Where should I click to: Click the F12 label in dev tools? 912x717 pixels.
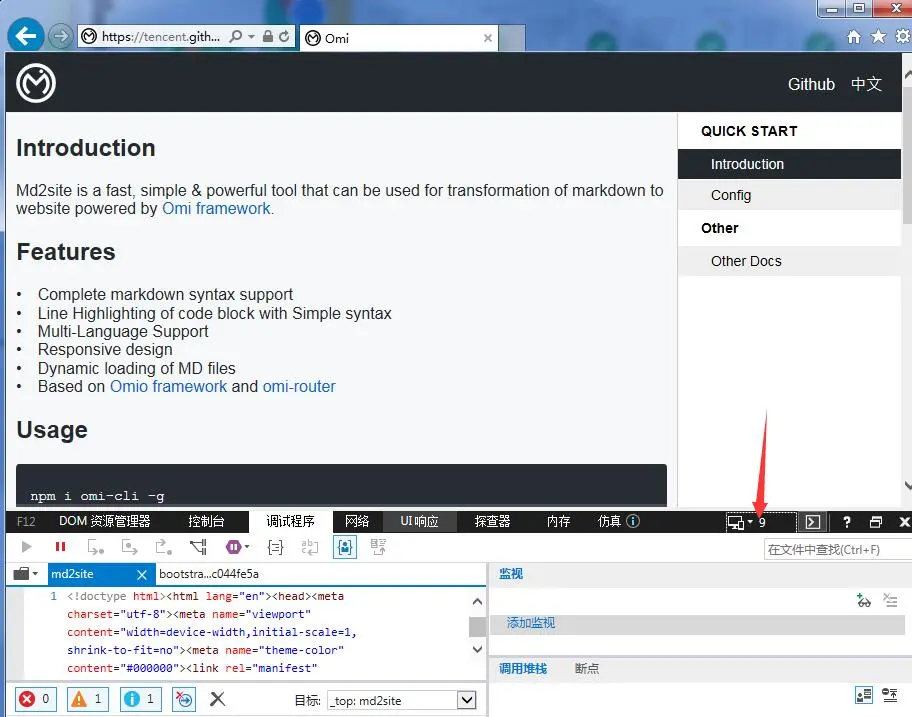[x=26, y=521]
